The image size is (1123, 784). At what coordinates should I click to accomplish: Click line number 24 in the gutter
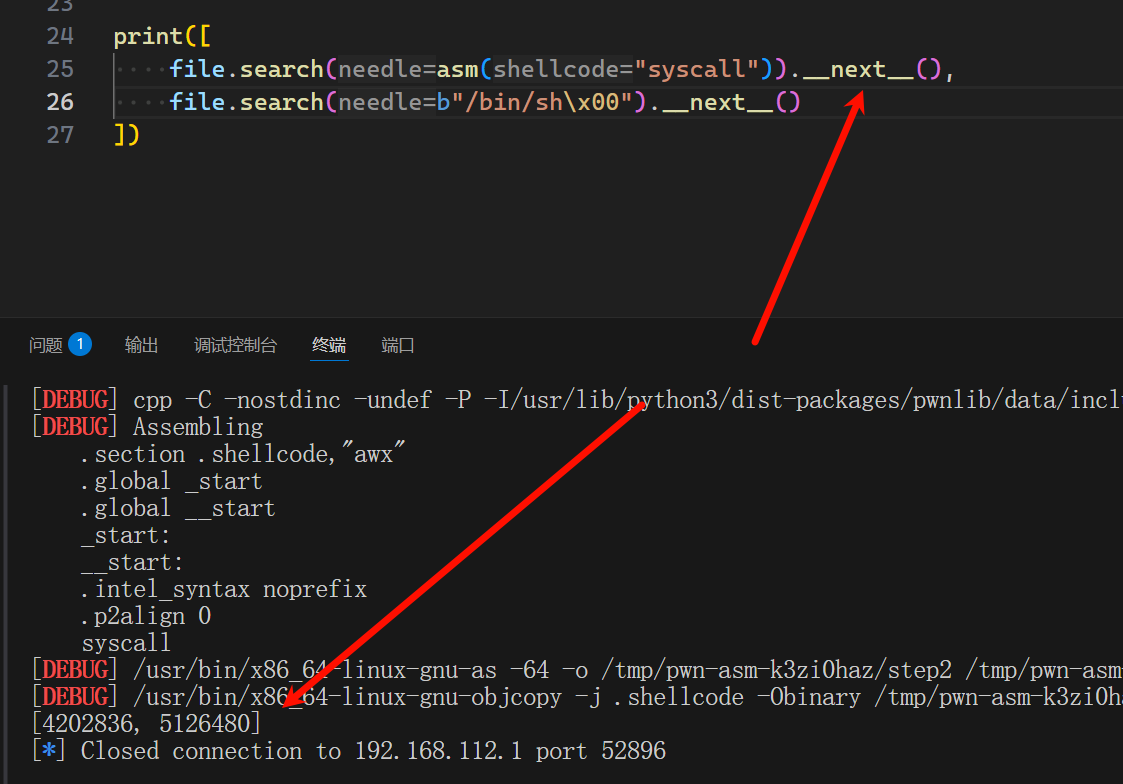(60, 36)
